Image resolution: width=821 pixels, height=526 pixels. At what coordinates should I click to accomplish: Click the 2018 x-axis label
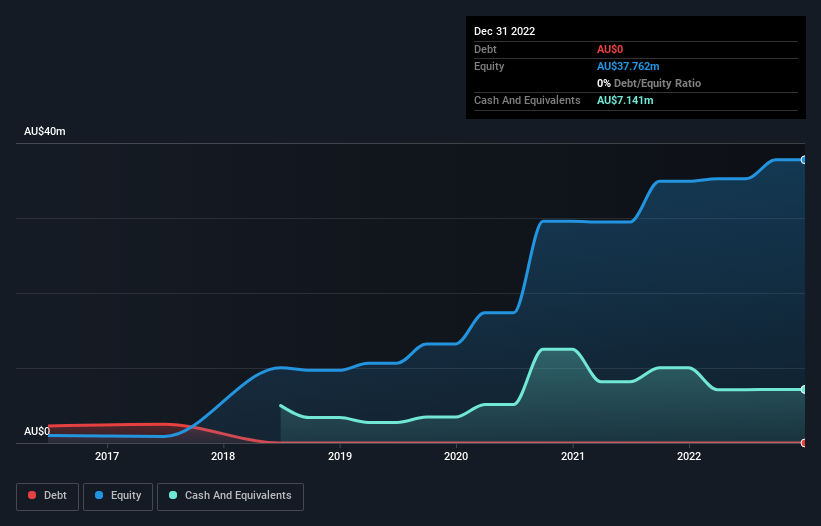(223, 456)
